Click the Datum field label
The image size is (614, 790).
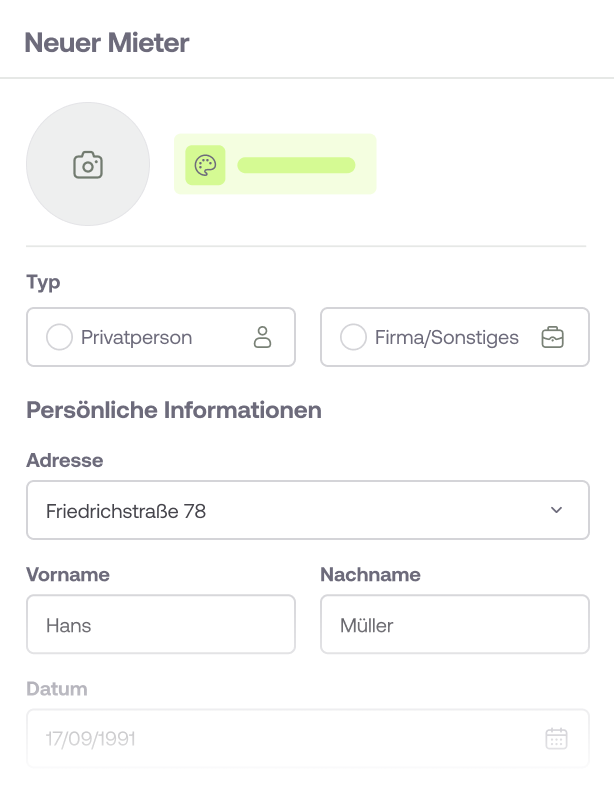click(57, 689)
